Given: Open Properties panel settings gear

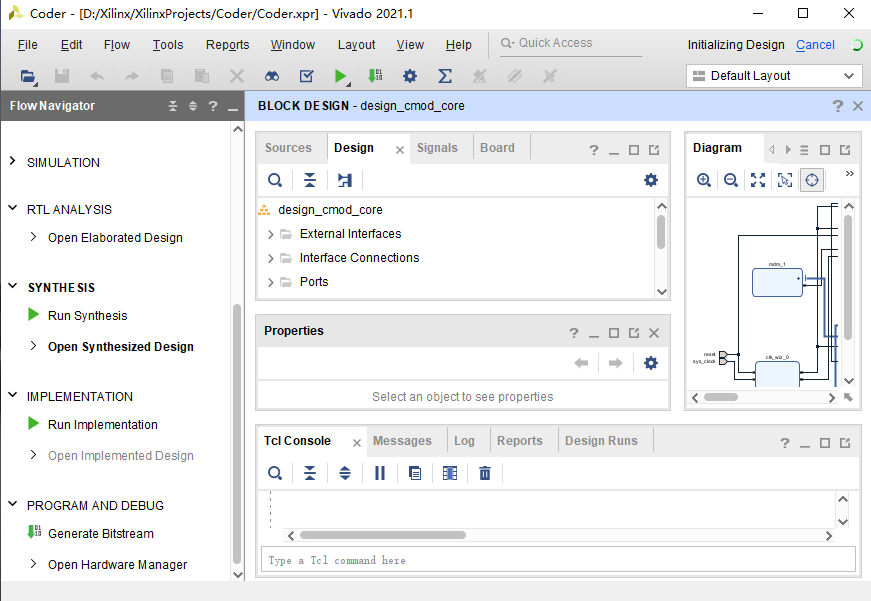Looking at the screenshot, I should pos(650,363).
